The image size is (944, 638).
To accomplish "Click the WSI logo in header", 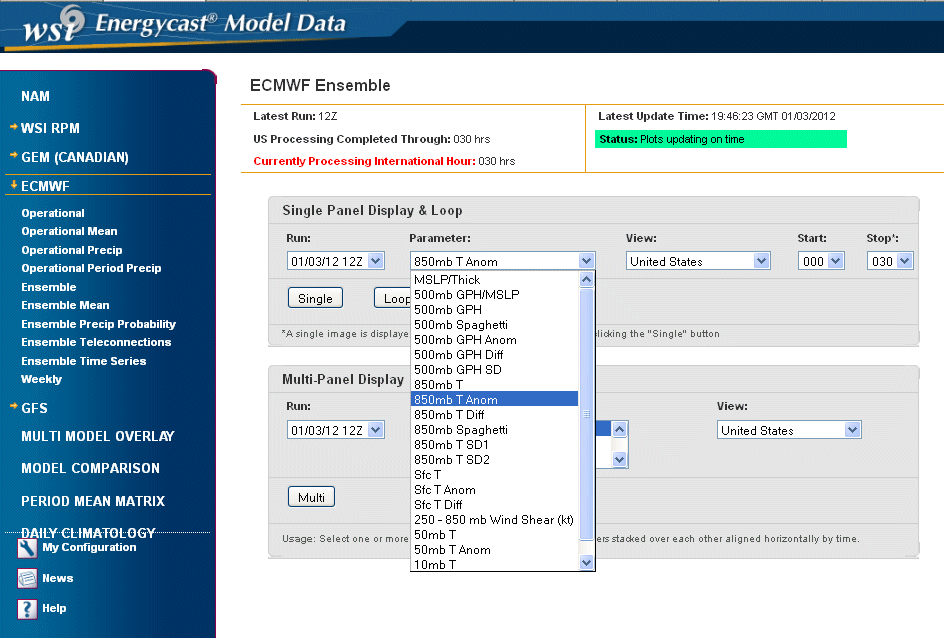I will 47,27.
